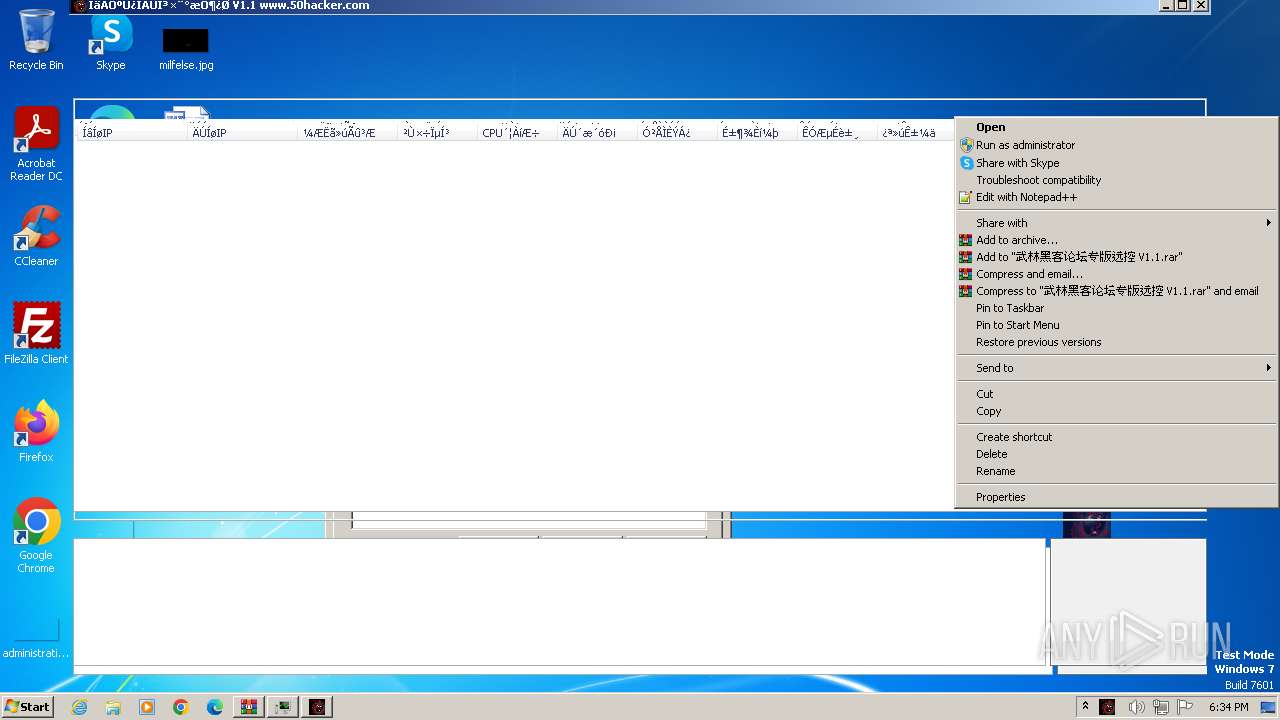The image size is (1280, 720).
Task: Click the first column header ending 'IP'
Action: 133,132
